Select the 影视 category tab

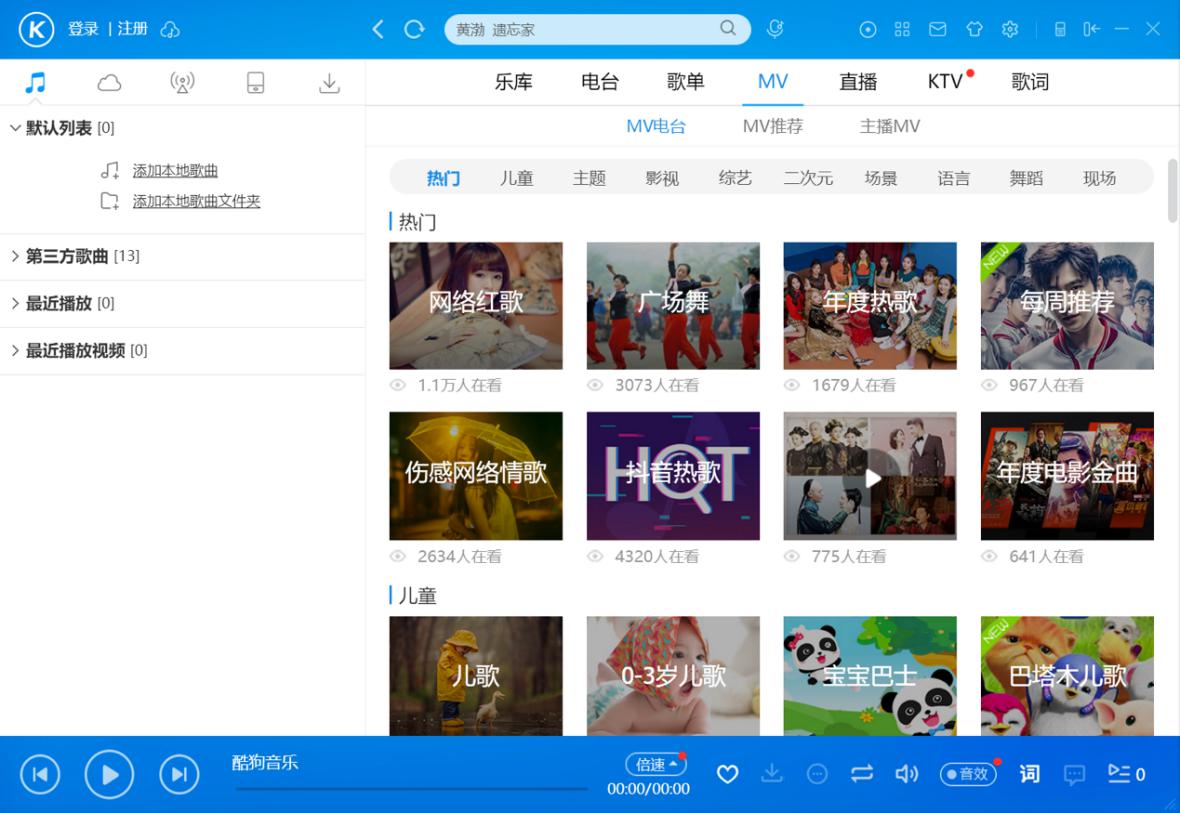(662, 178)
